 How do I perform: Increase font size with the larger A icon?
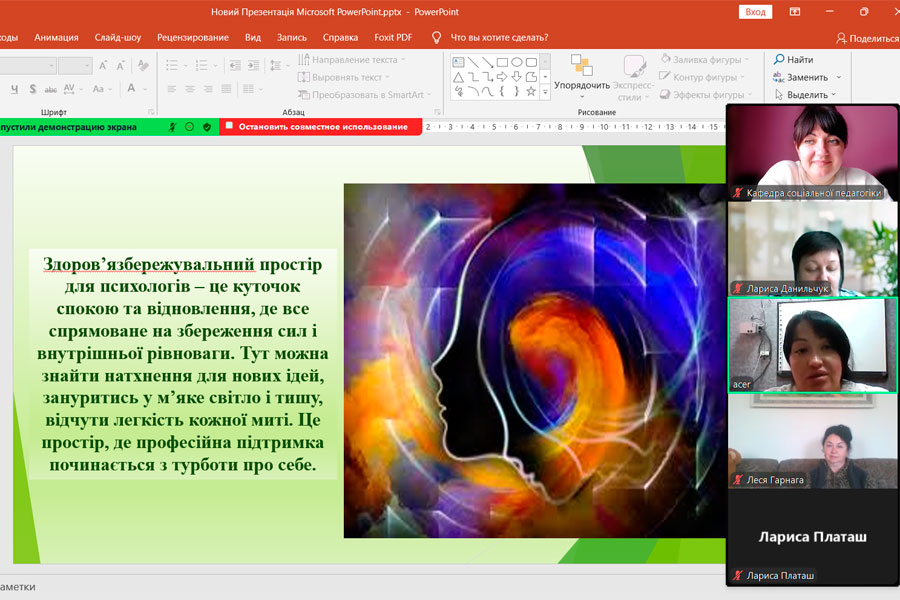tap(103, 65)
